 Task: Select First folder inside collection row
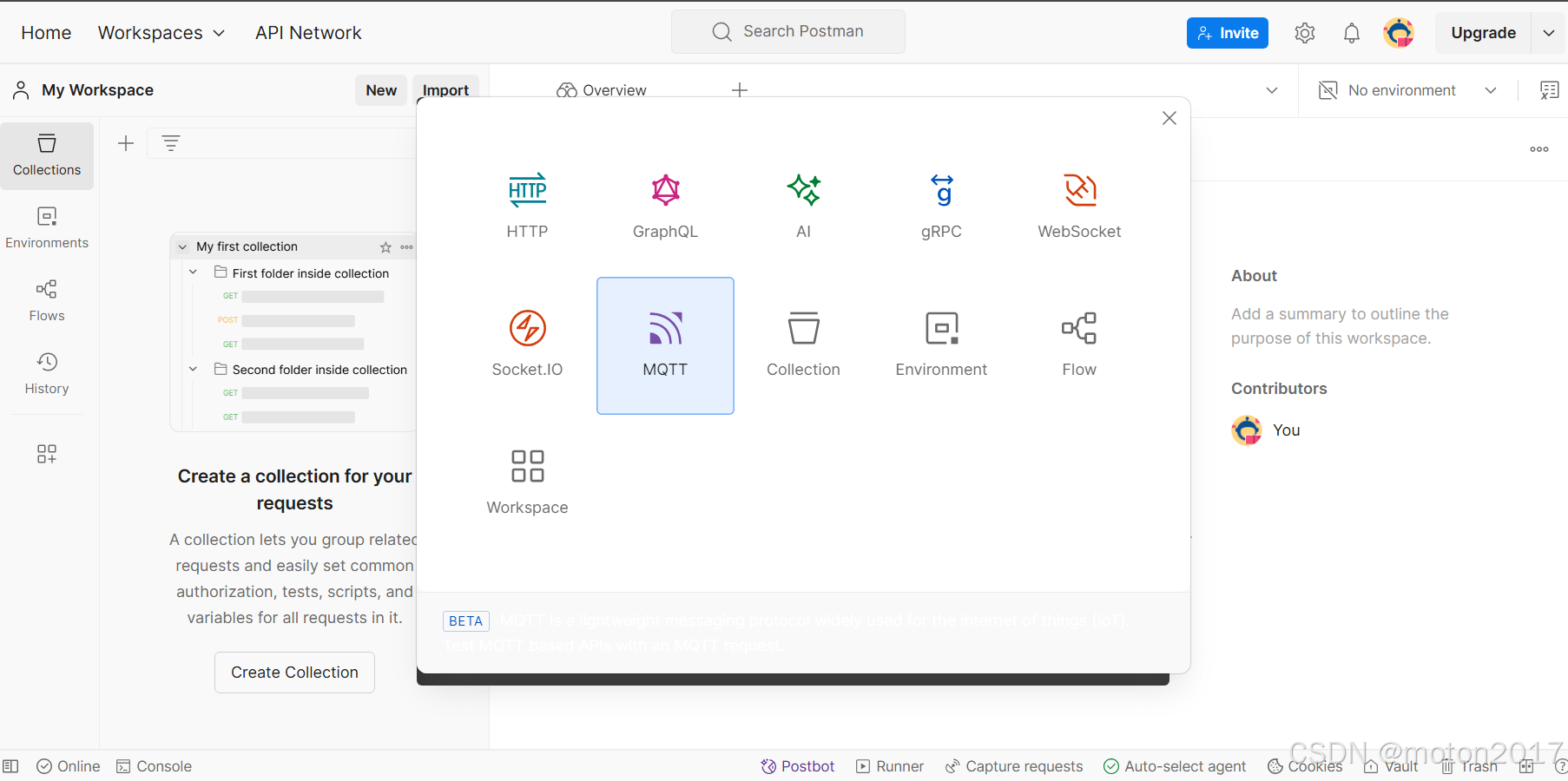300,272
